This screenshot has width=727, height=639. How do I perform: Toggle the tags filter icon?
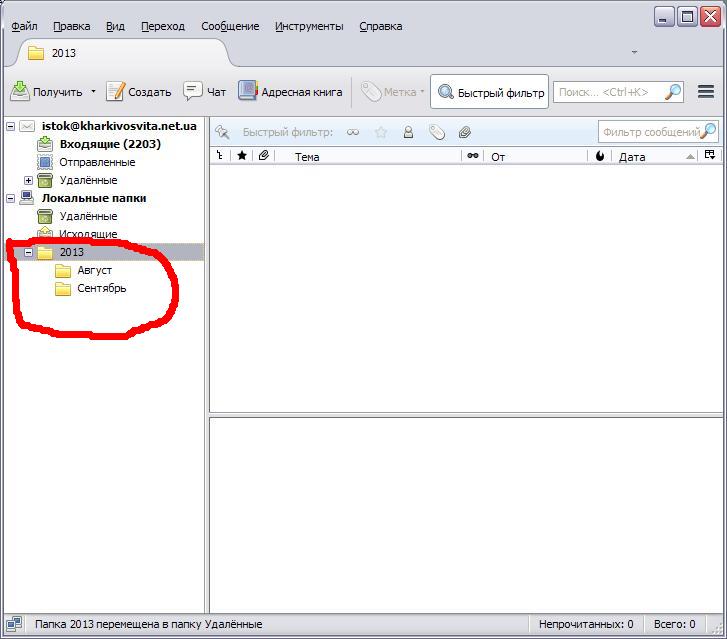click(437, 133)
